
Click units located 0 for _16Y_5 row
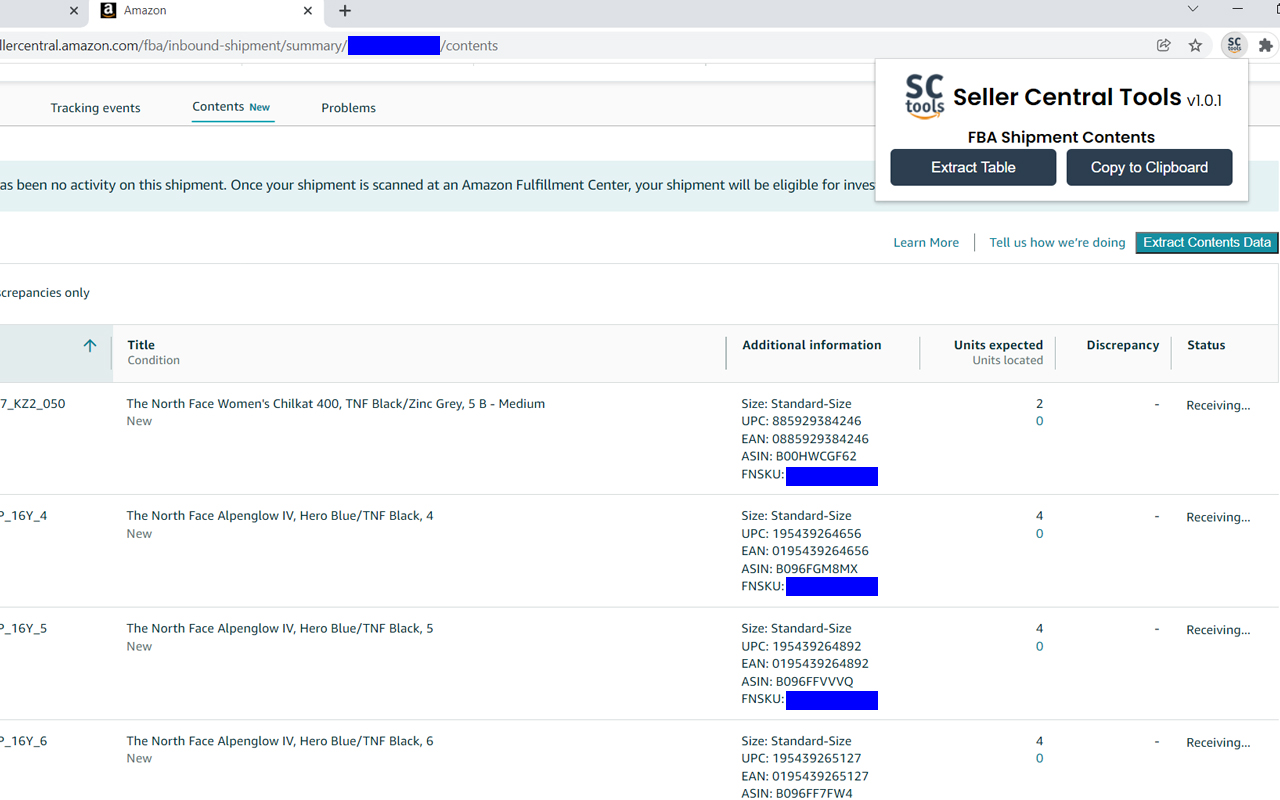[x=1039, y=646]
